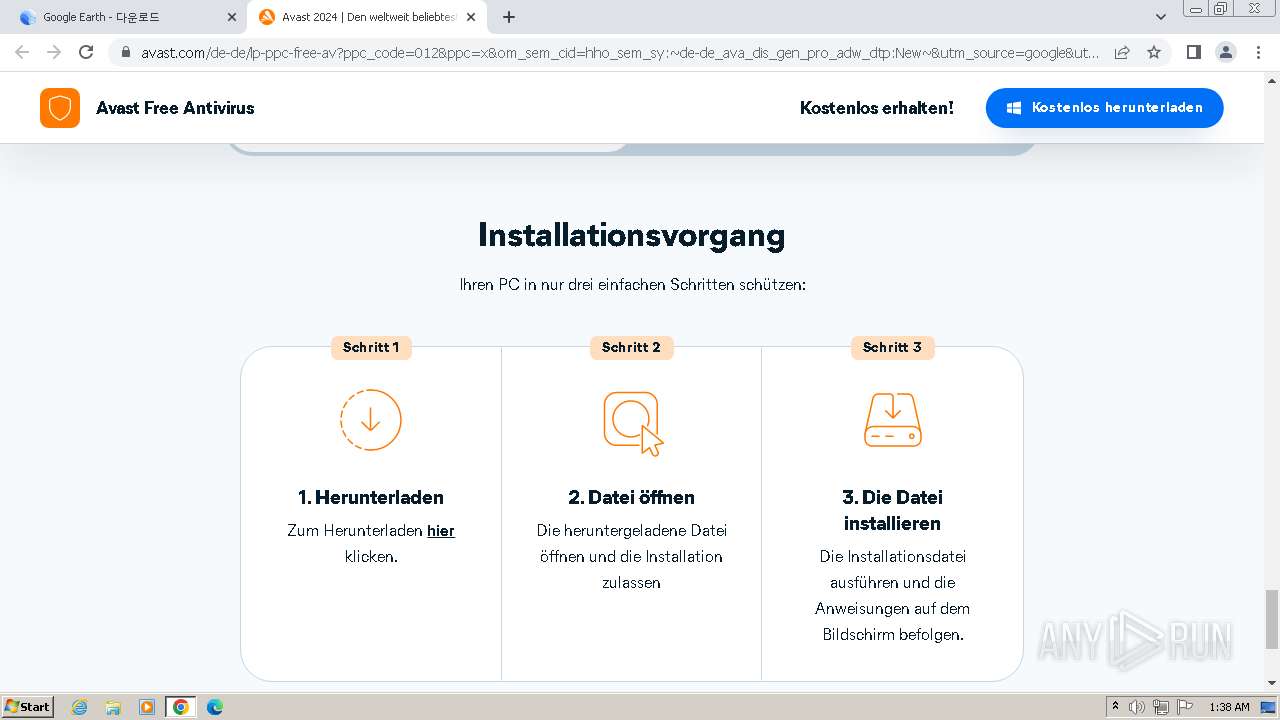The image size is (1280, 720).
Task: Click the Action Center flag icon
Action: pos(1185,707)
